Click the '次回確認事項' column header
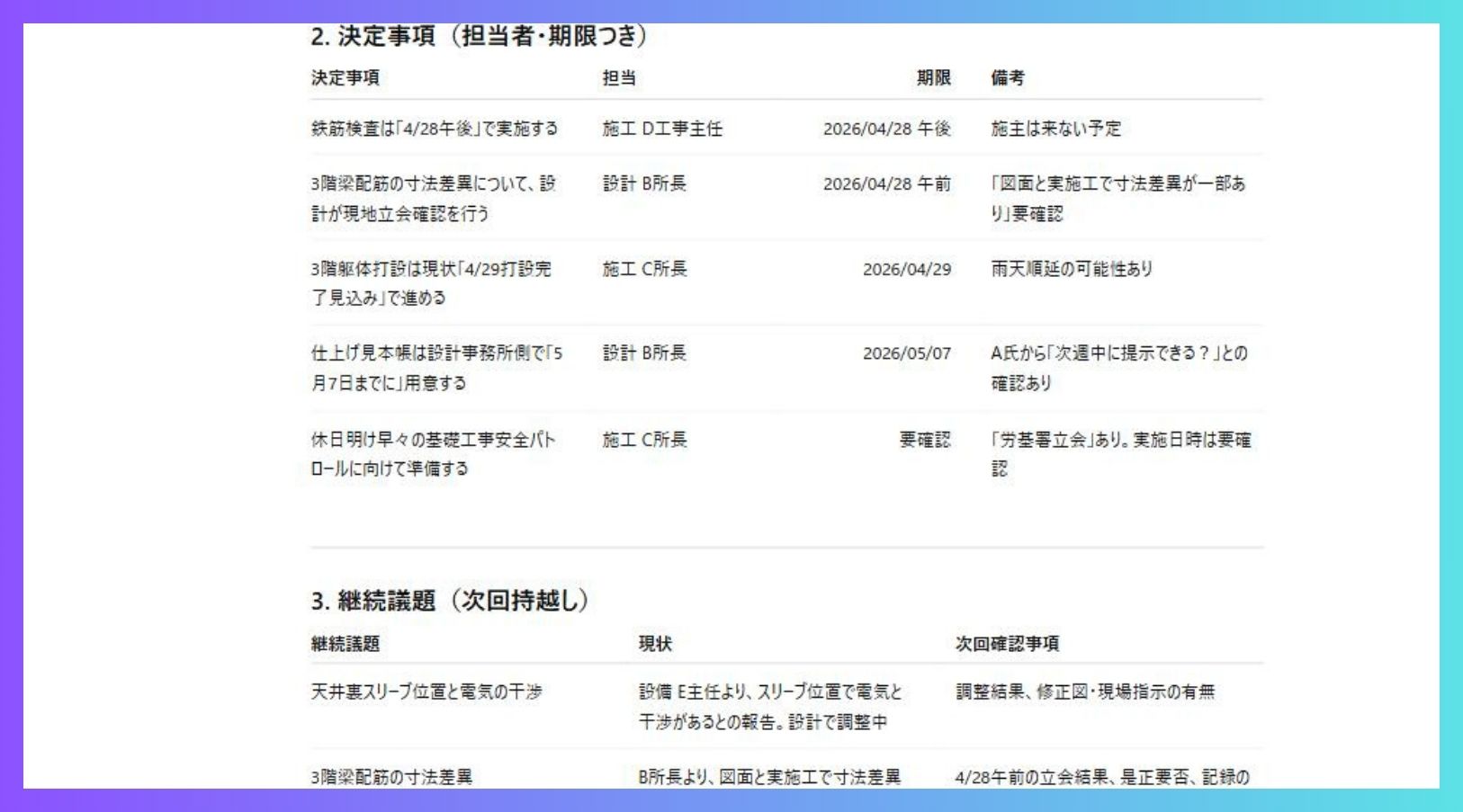This screenshot has height=812, width=1463. pyautogui.click(x=1007, y=644)
